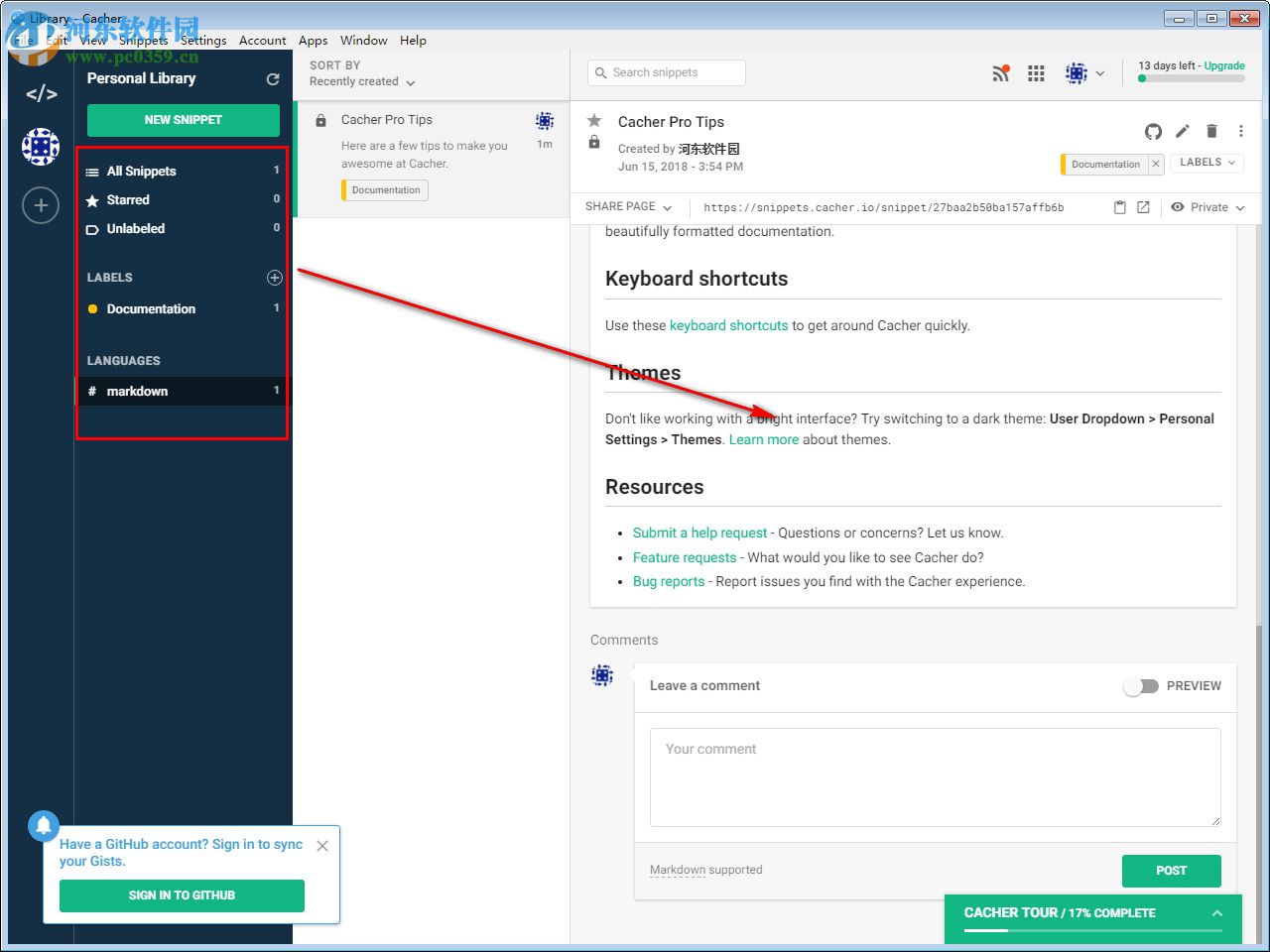1270x952 pixels.
Task: Open the snippet more options menu
Action: (x=1240, y=131)
